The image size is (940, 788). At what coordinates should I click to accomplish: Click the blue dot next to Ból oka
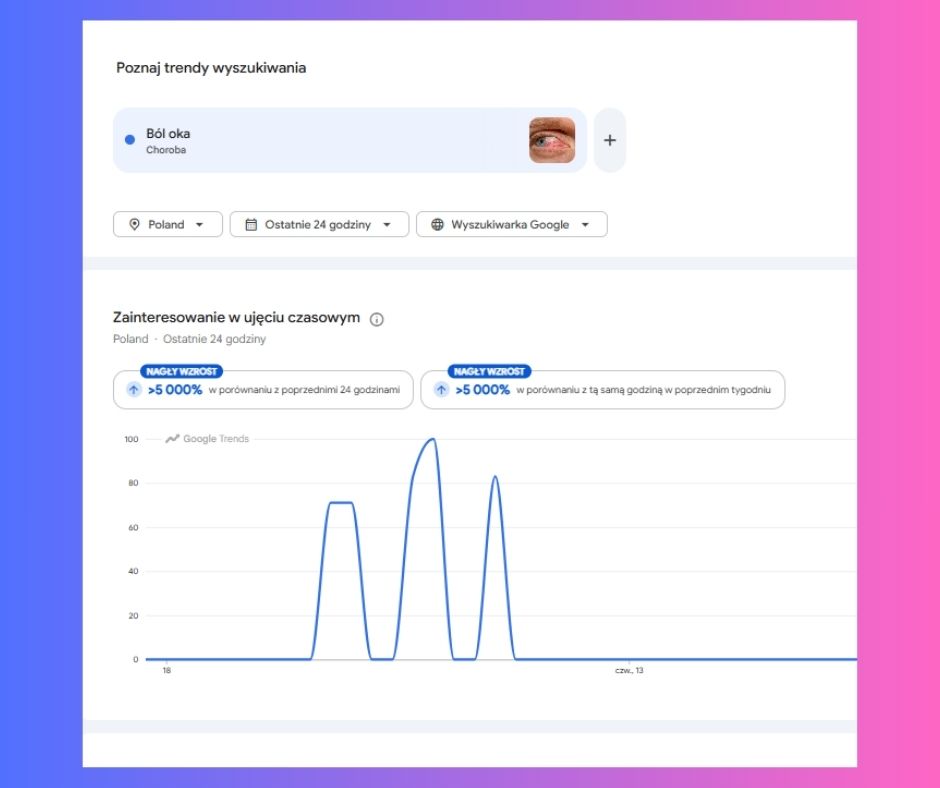point(129,140)
